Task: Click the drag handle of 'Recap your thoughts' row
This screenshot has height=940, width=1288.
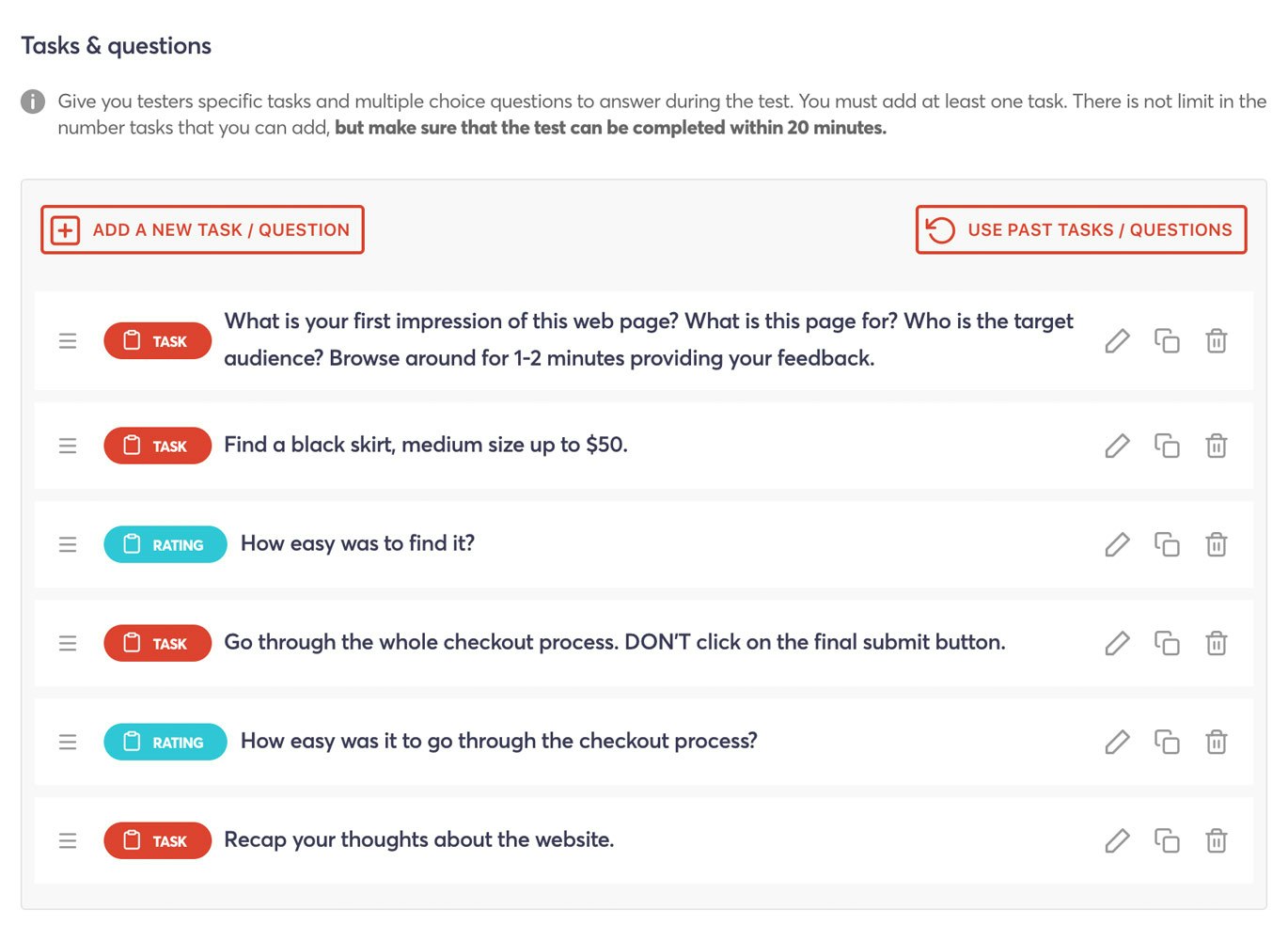Action: [x=68, y=840]
